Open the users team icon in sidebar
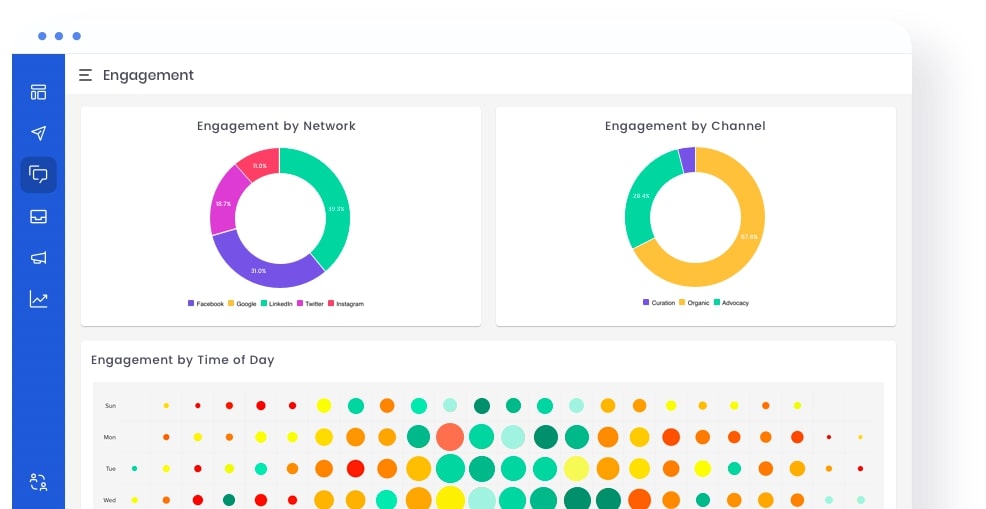The image size is (986, 509). coord(38,482)
